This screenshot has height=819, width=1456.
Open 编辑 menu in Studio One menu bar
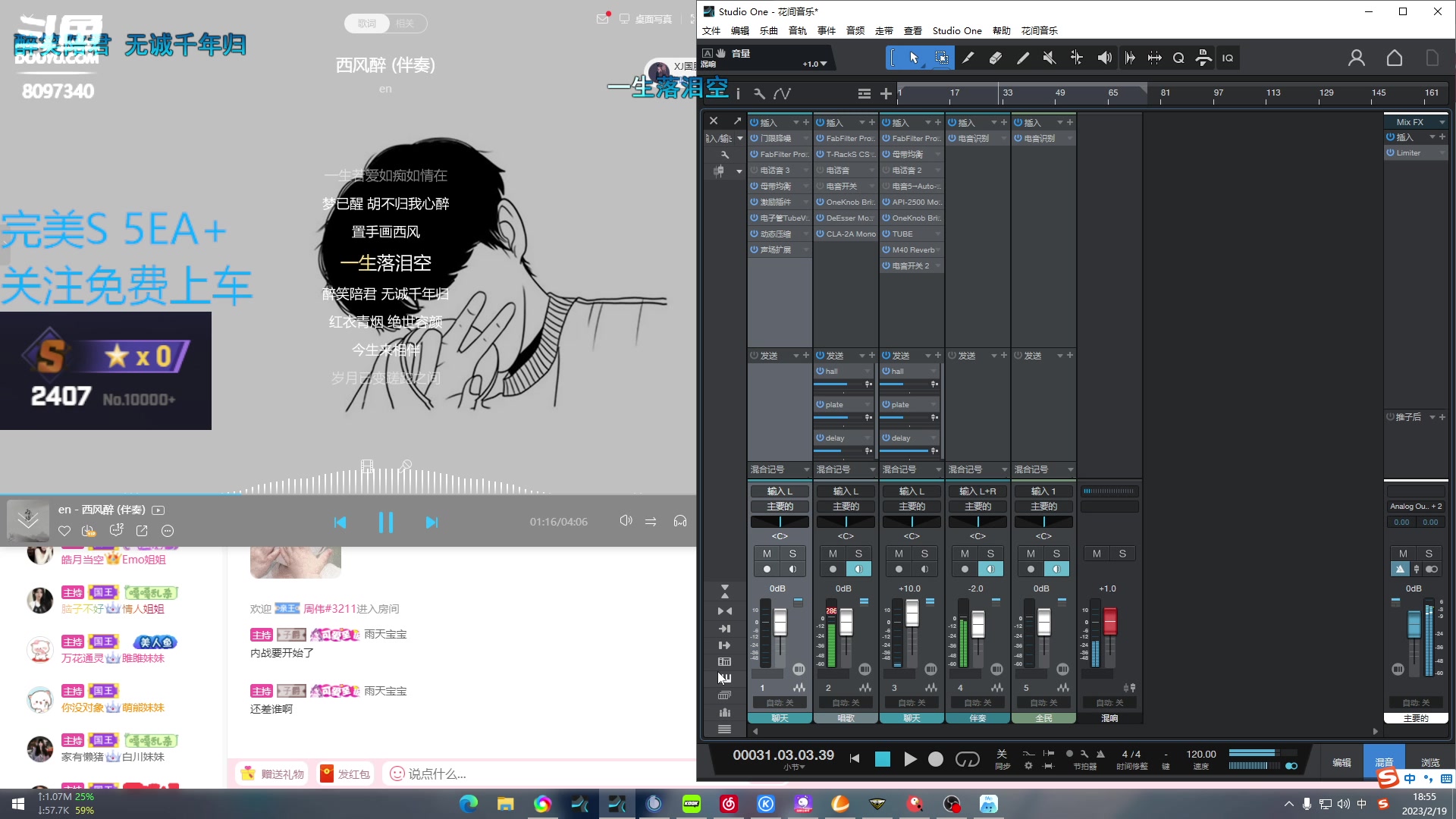[x=740, y=31]
